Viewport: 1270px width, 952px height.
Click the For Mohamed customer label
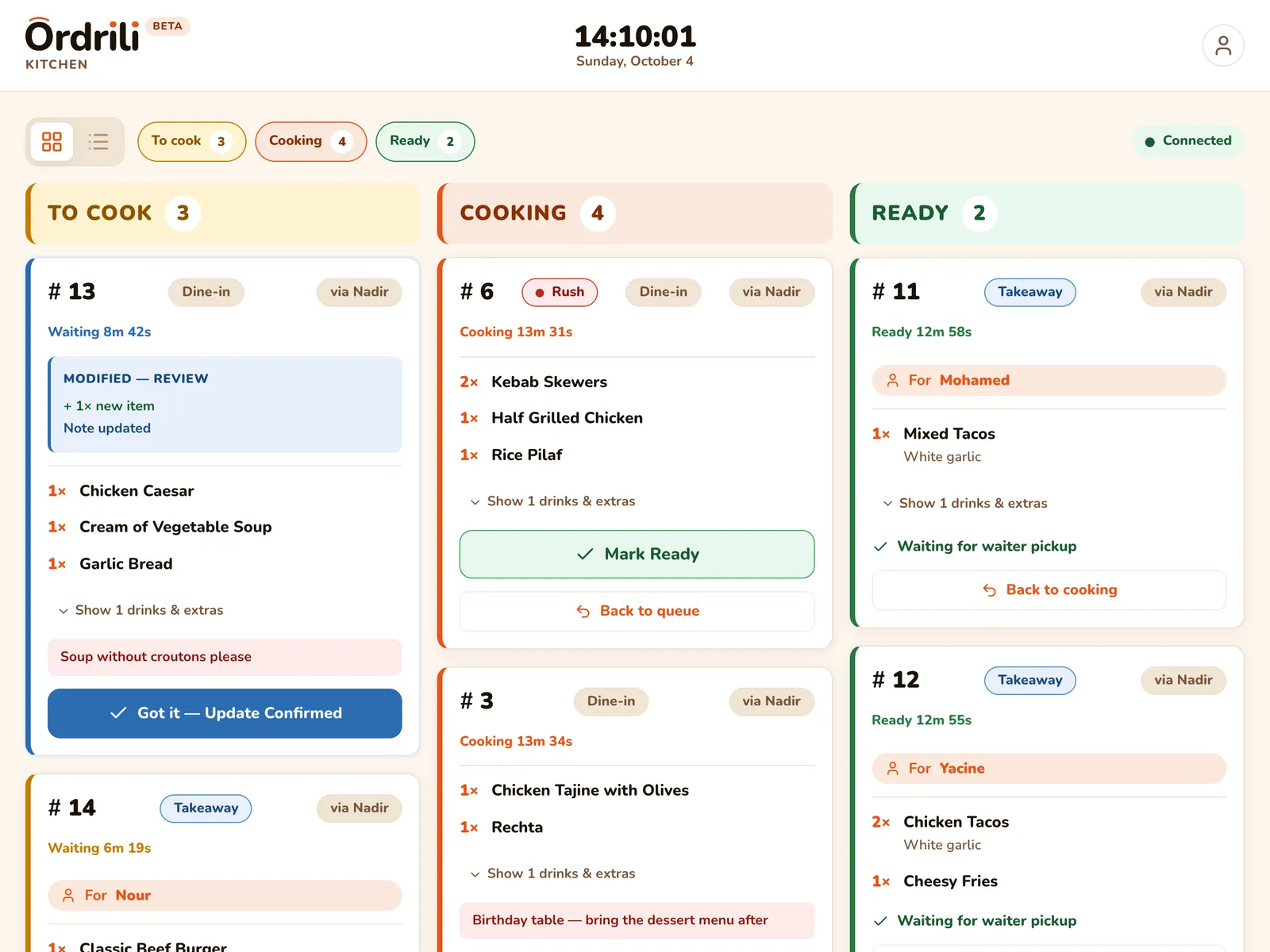tap(1049, 380)
